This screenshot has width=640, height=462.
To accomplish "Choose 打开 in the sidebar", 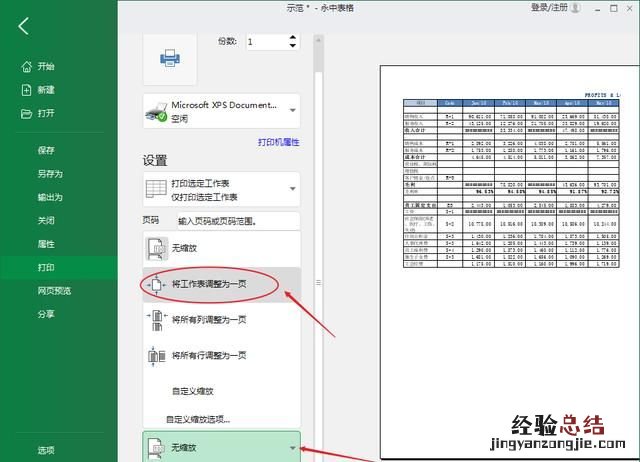I will point(46,113).
